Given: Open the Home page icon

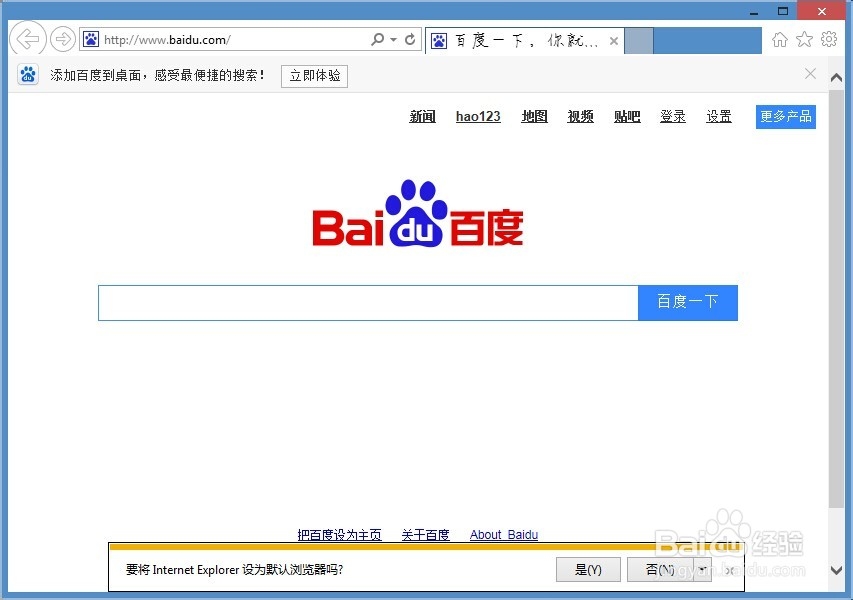Looking at the screenshot, I should pyautogui.click(x=780, y=39).
